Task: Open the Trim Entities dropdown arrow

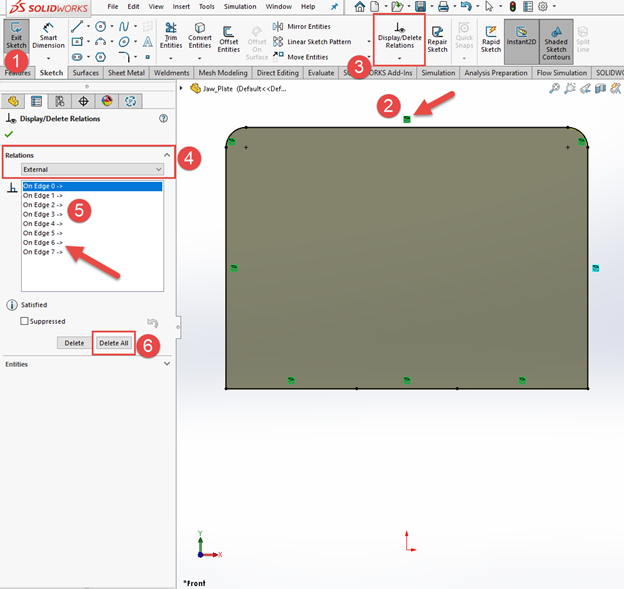Action: pos(171,59)
